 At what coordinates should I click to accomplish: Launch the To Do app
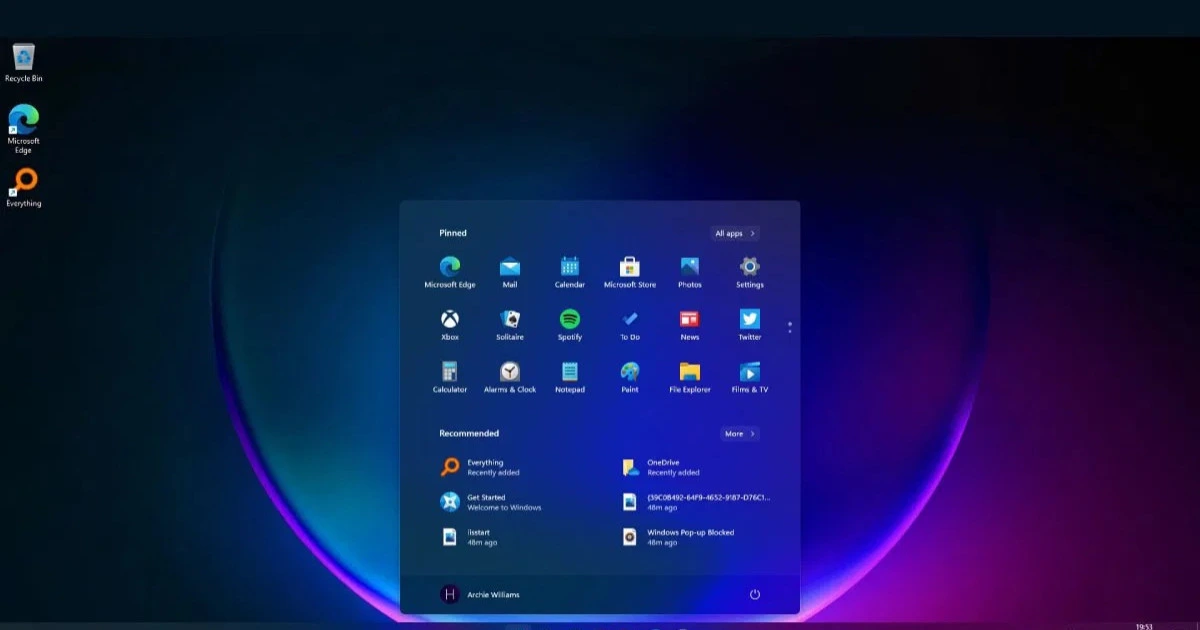point(630,324)
